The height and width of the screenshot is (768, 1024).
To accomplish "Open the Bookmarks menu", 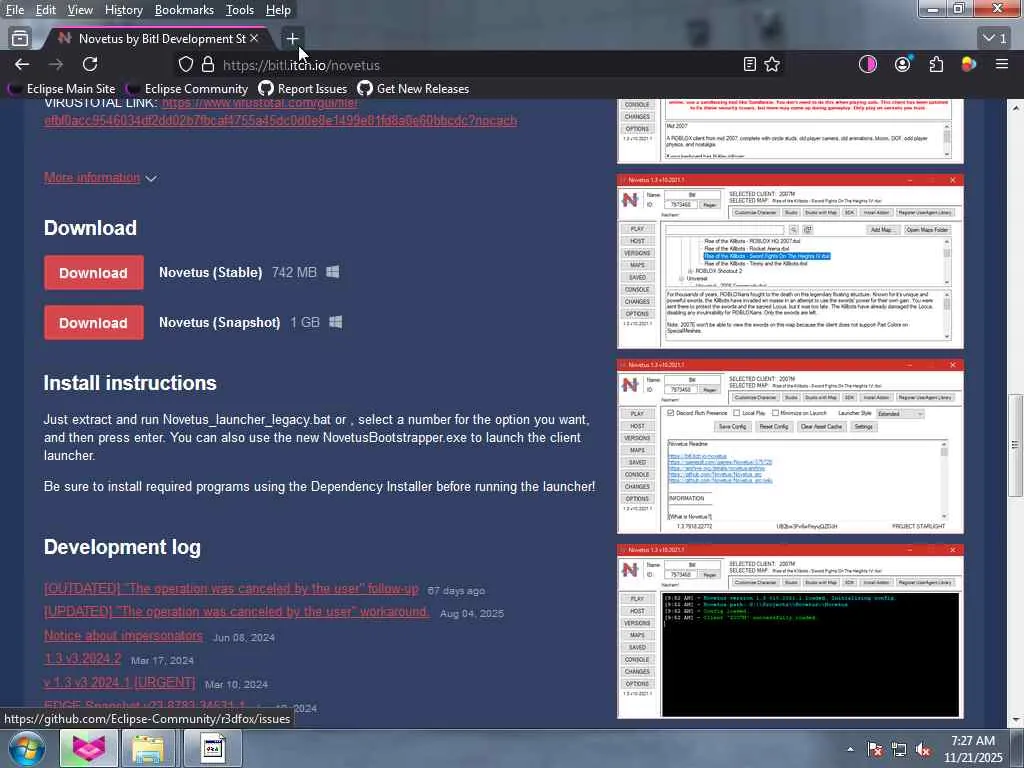I will (x=184, y=10).
